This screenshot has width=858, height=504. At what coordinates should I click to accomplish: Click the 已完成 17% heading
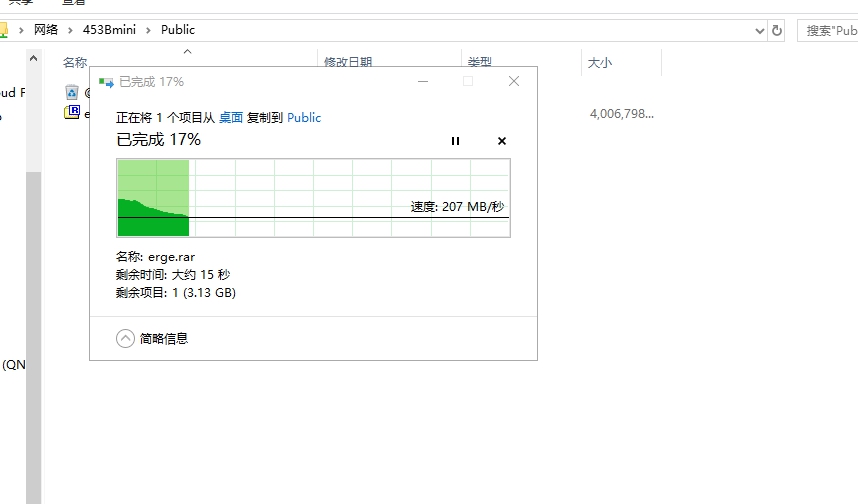[159, 140]
